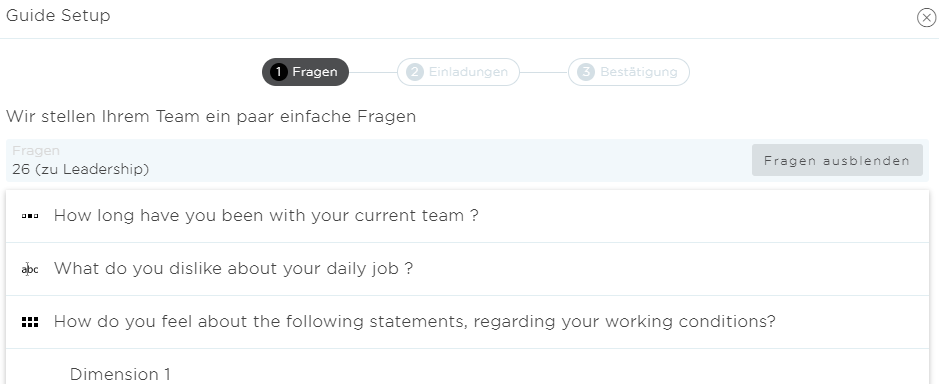
Task: Select 'How long have you been with your current team' question
Action: pos(468,216)
